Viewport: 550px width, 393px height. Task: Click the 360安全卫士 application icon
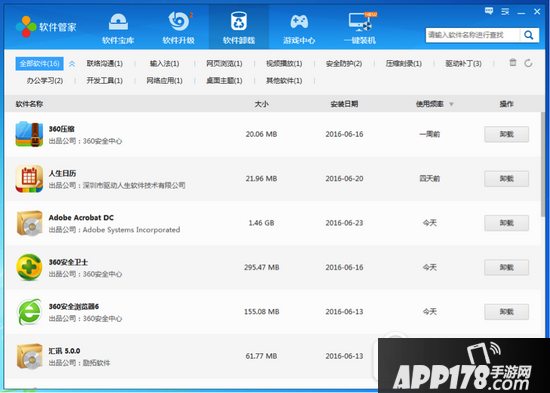coord(29,267)
